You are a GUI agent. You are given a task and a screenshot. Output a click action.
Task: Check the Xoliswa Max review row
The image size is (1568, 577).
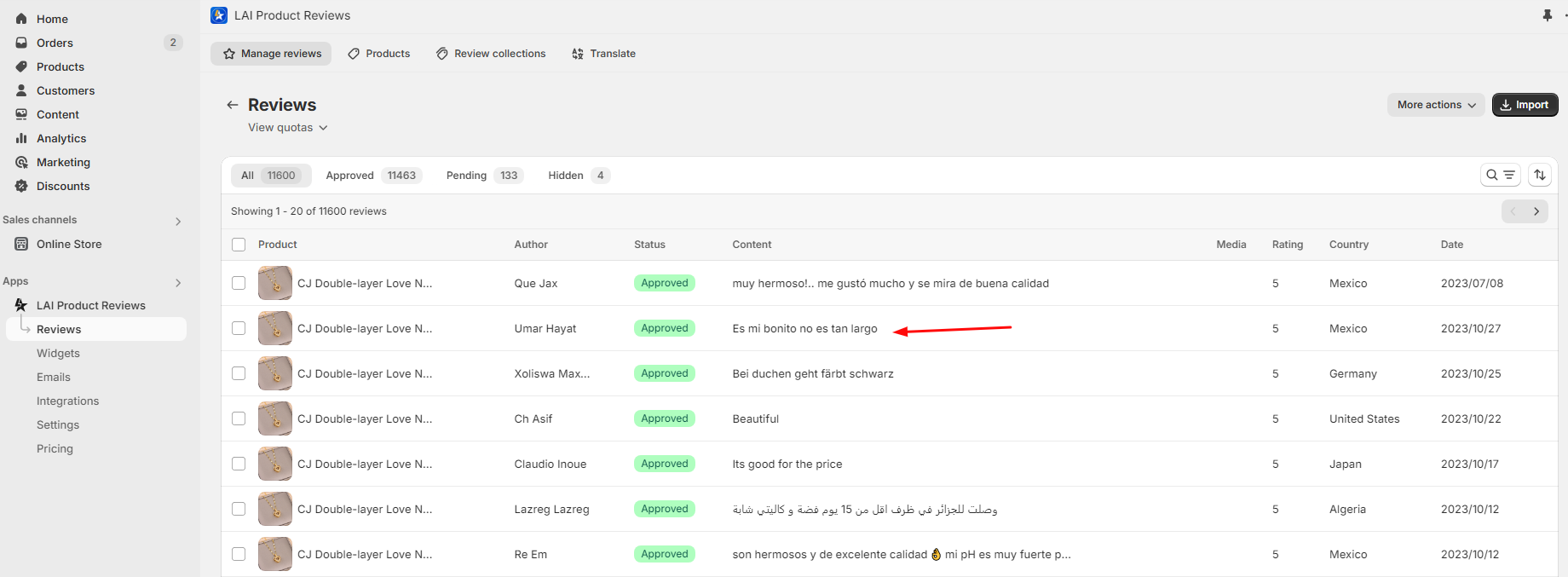tap(239, 373)
